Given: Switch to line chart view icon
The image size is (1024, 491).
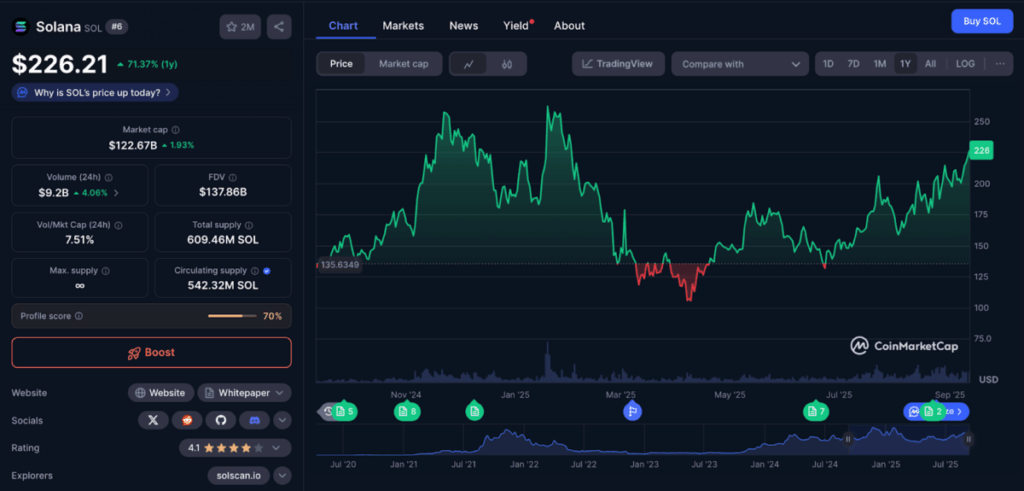Looking at the screenshot, I should 469,64.
